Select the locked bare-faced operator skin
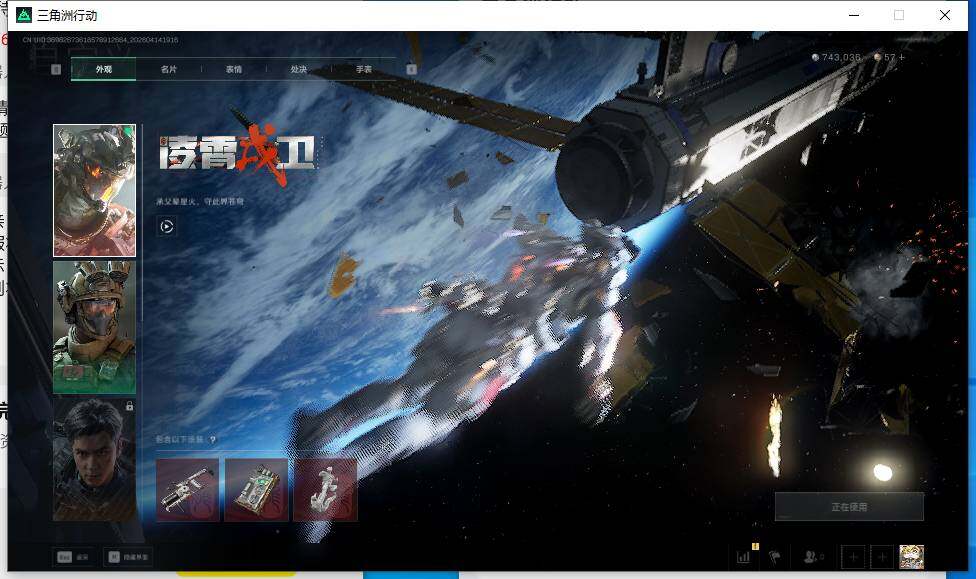 (94, 458)
